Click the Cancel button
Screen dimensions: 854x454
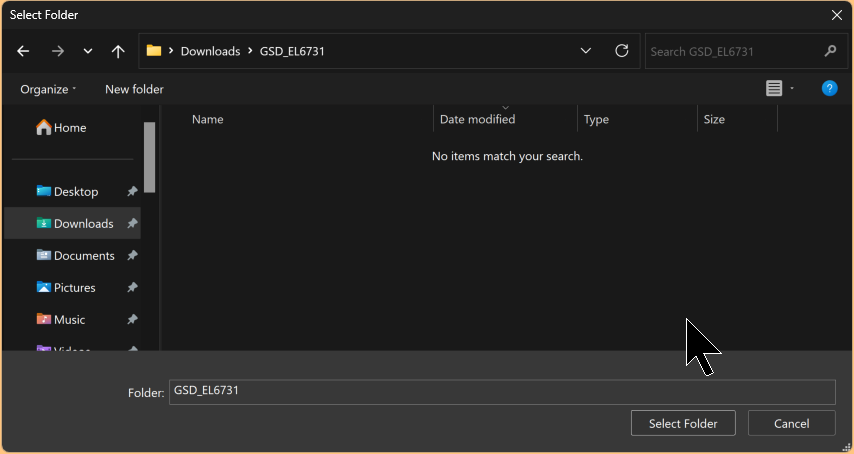pyautogui.click(x=791, y=423)
